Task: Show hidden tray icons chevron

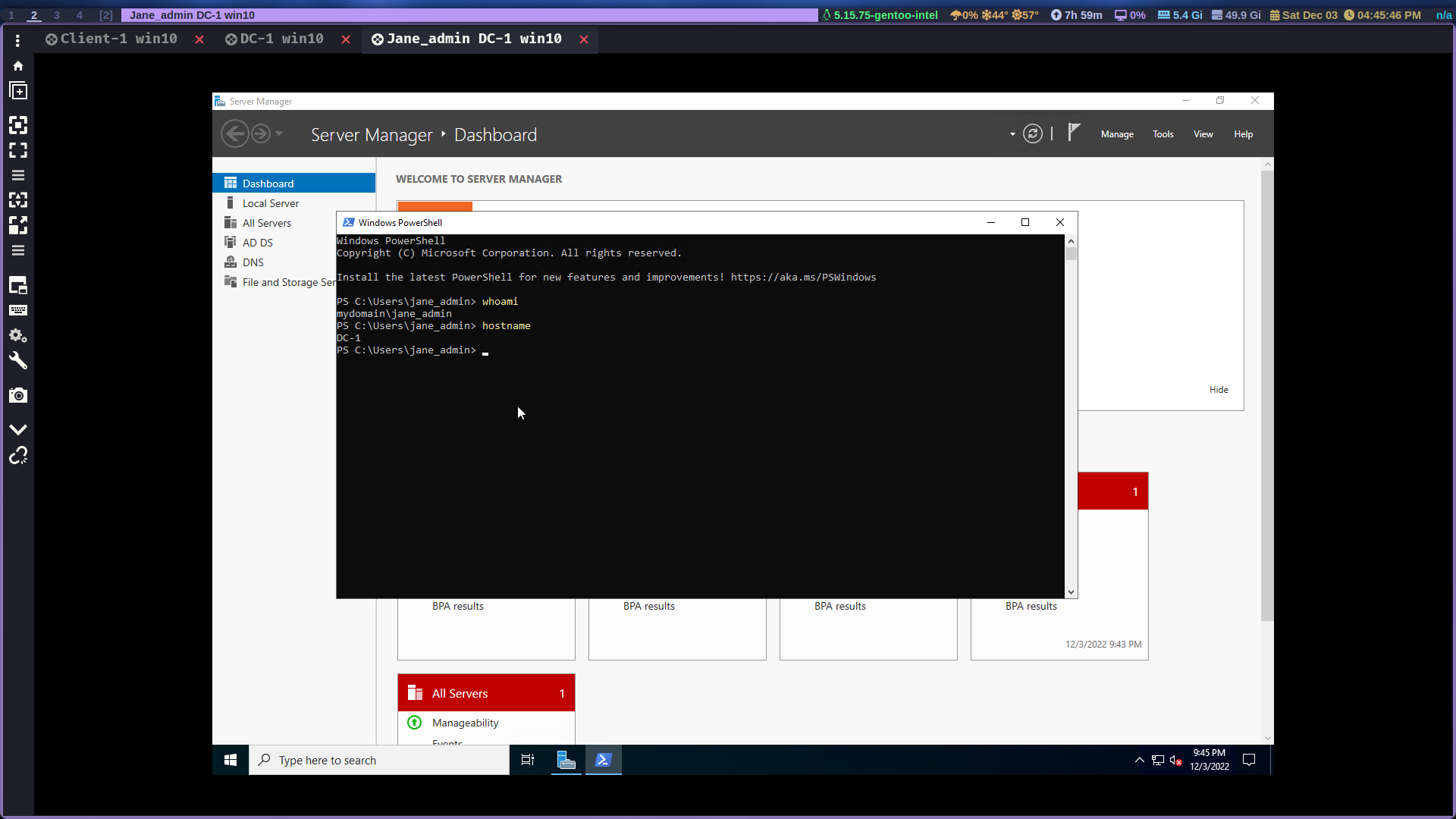Action: [x=1139, y=760]
